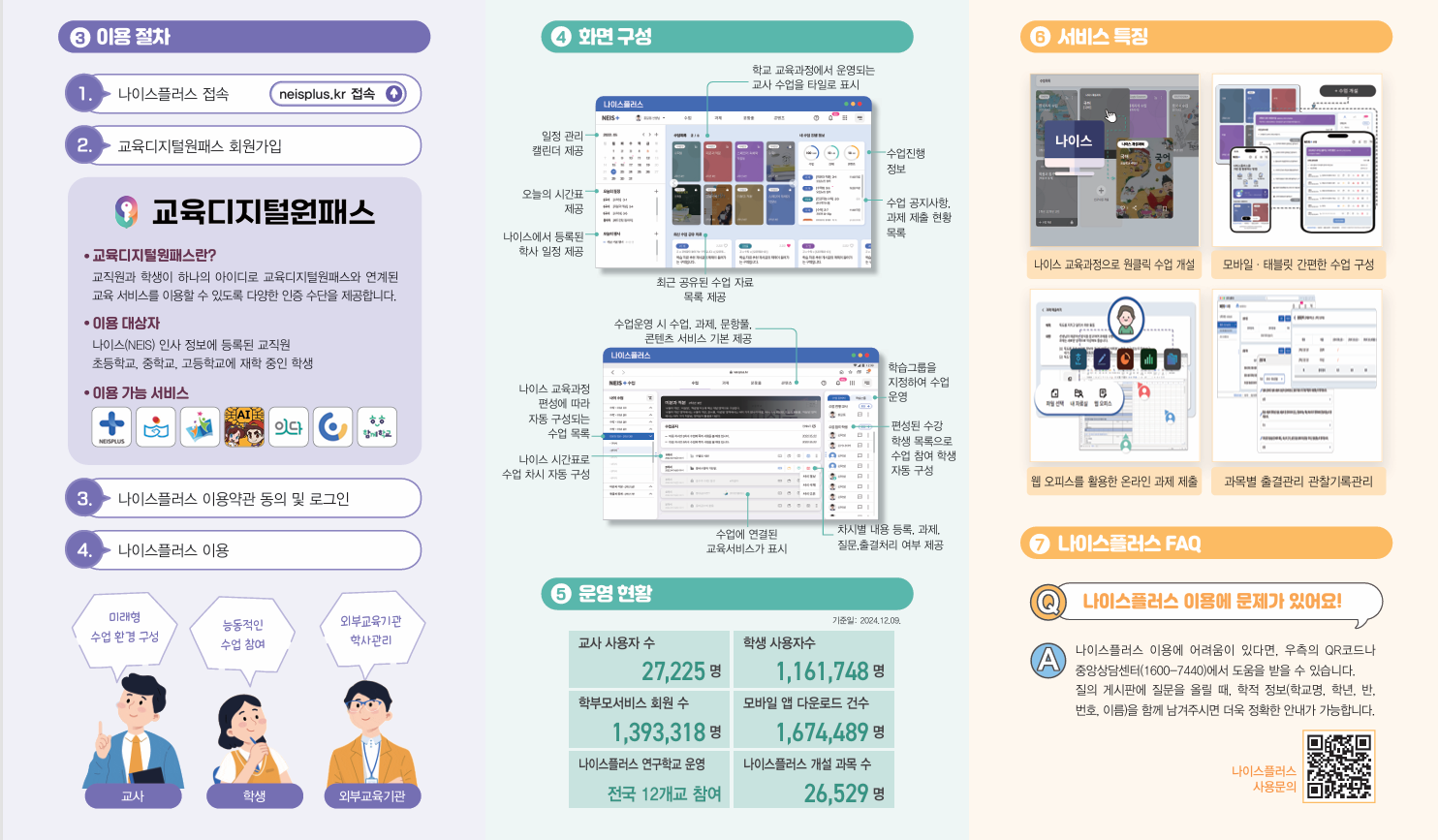Click the 학생 character illustration

tap(253, 739)
